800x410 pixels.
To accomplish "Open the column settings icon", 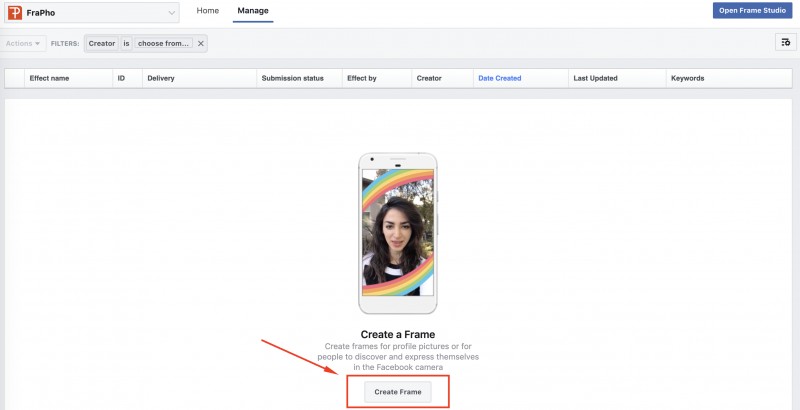I will pyautogui.click(x=786, y=42).
